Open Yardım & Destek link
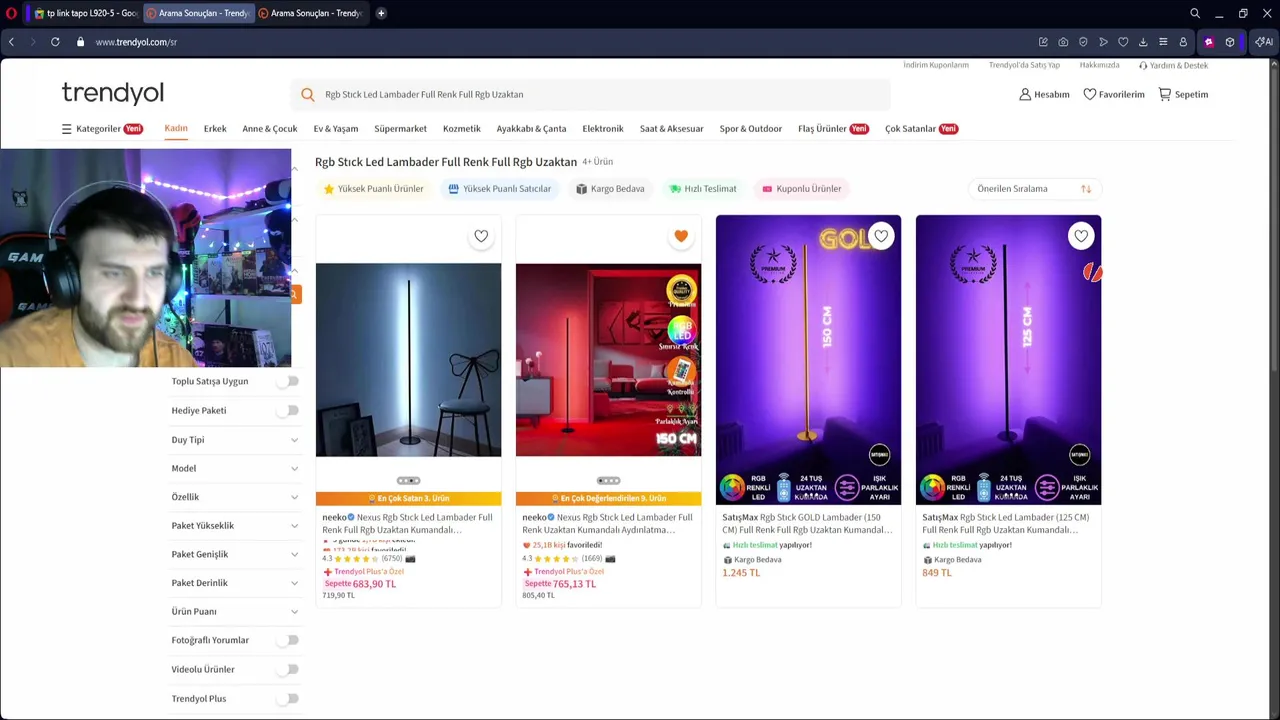The image size is (1280, 720). tap(1173, 65)
